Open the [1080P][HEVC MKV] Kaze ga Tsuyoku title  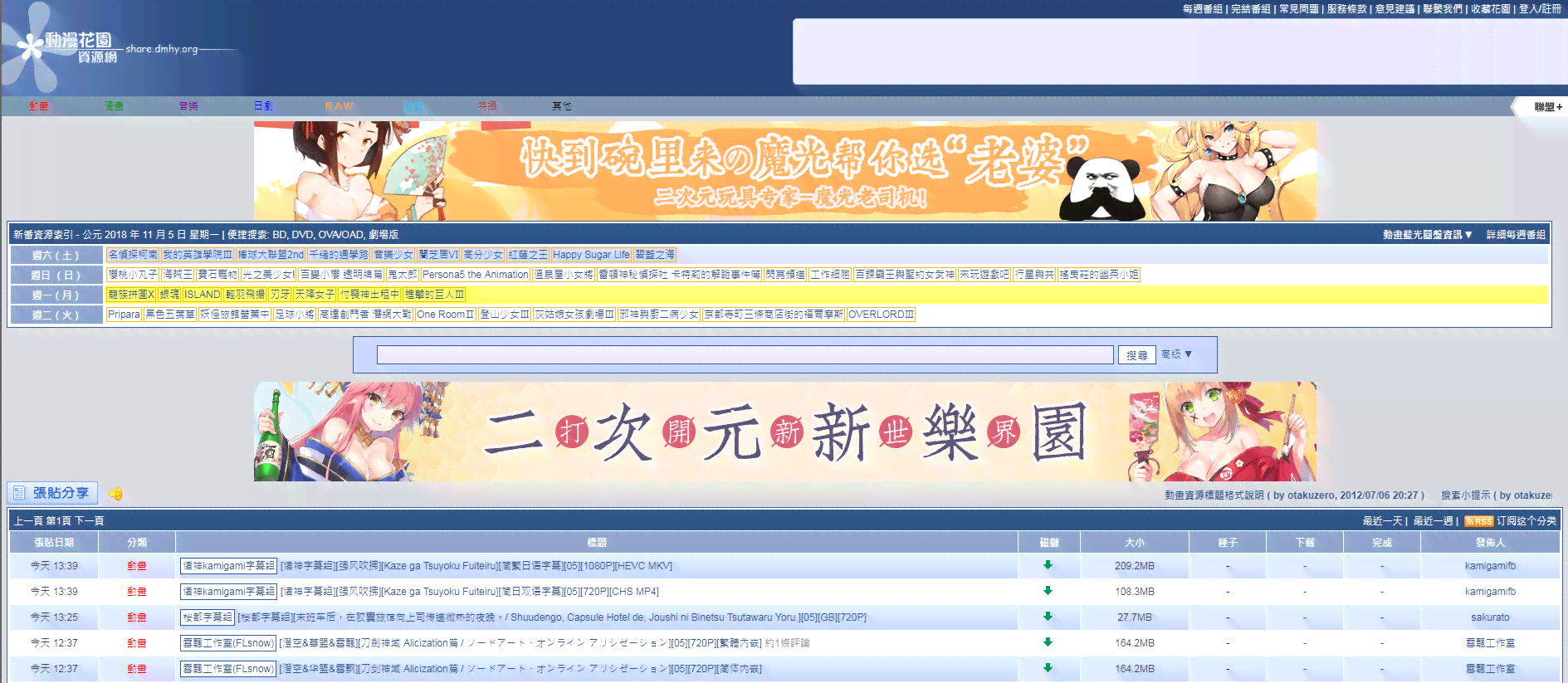(476, 566)
